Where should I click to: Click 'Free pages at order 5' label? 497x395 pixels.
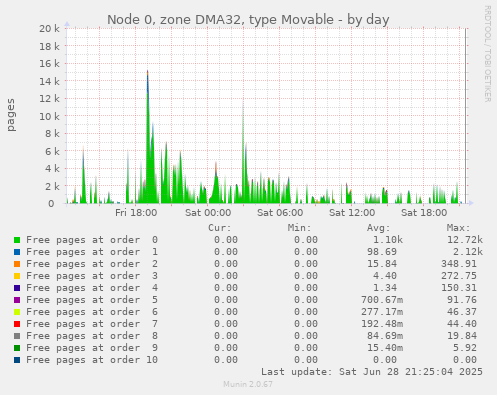(92, 300)
